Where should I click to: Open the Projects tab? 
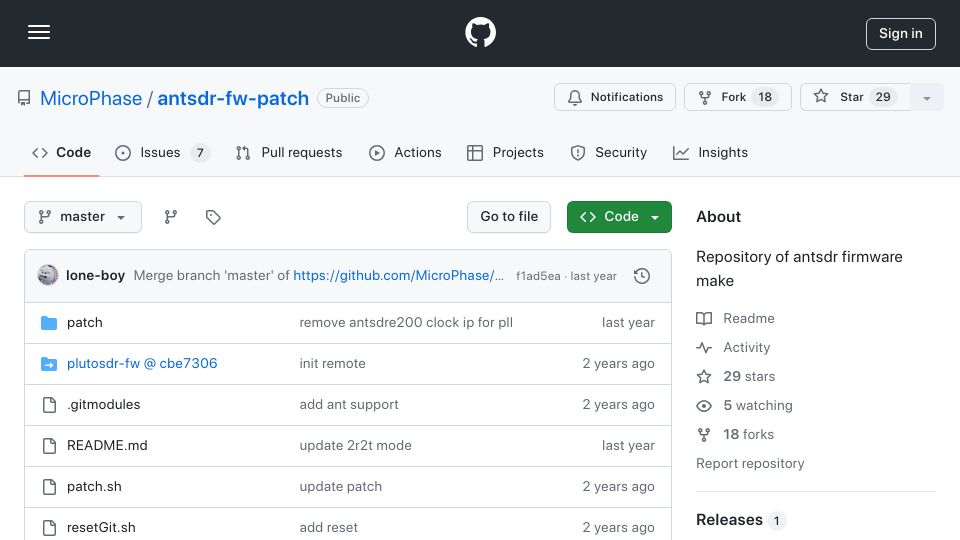pyautogui.click(x=505, y=152)
